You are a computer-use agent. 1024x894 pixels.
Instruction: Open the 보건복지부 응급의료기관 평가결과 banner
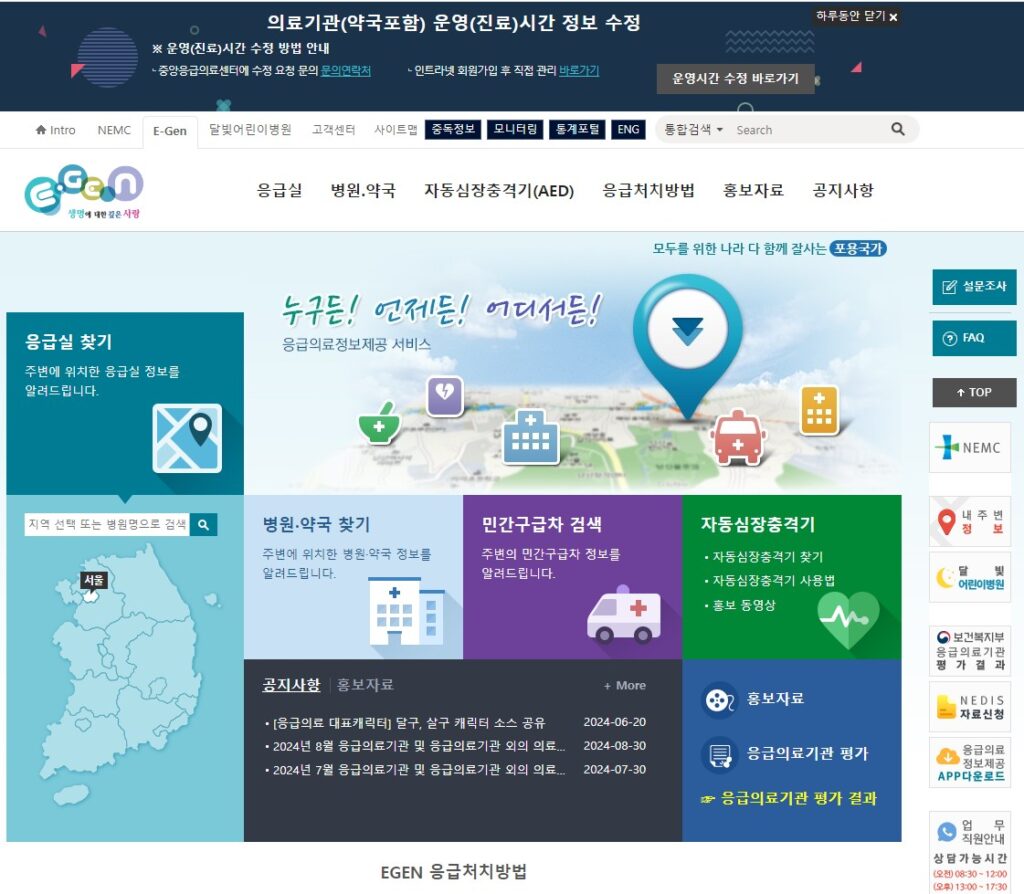(970, 650)
